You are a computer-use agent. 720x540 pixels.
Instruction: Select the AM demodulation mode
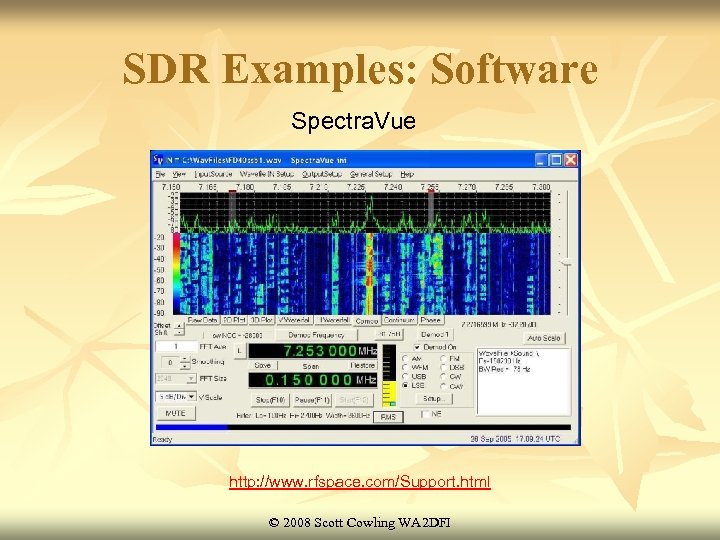click(x=405, y=359)
